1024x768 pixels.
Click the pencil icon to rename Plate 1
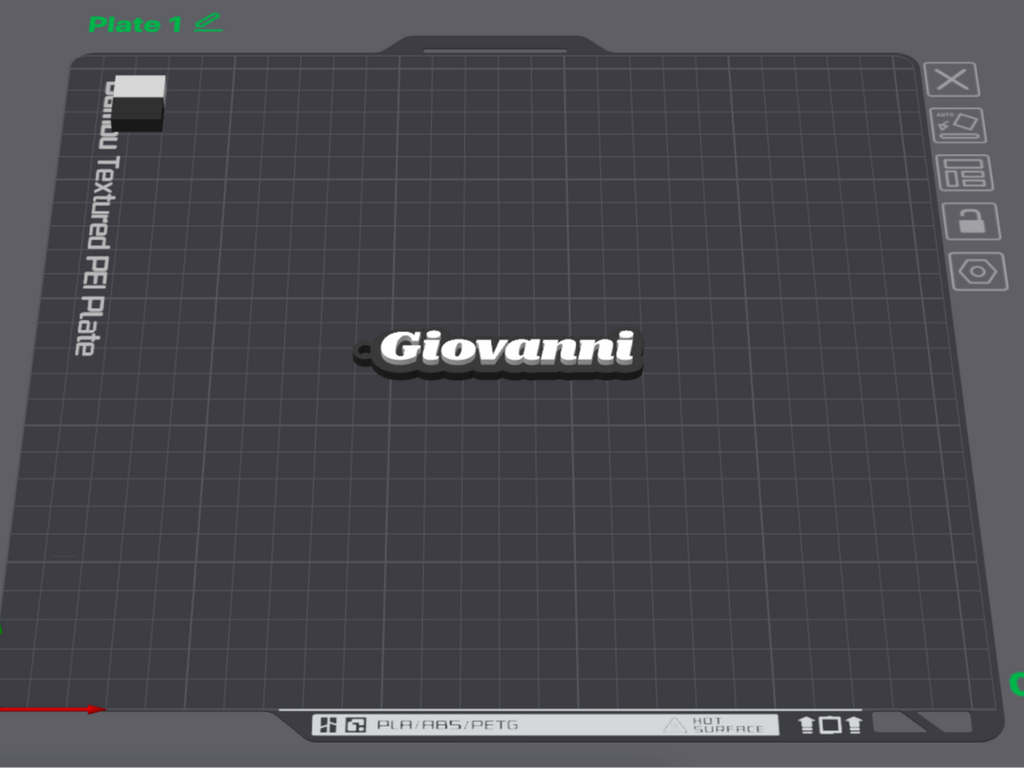pos(208,24)
